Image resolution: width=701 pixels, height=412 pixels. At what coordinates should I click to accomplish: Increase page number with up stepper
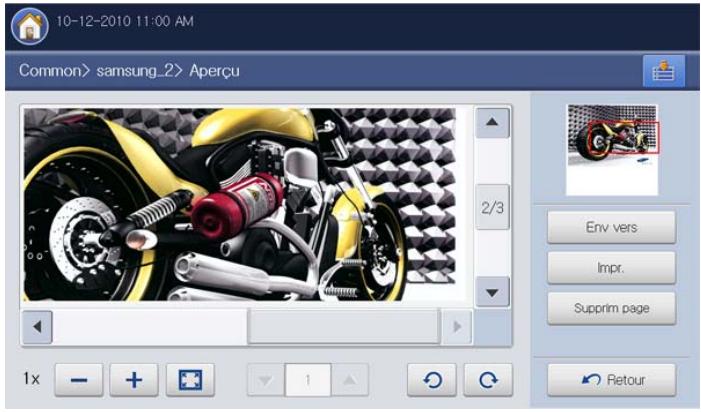point(350,380)
